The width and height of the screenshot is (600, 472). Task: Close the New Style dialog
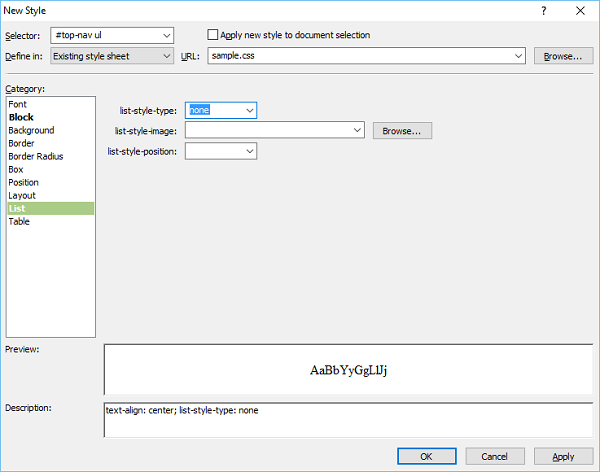(x=580, y=11)
